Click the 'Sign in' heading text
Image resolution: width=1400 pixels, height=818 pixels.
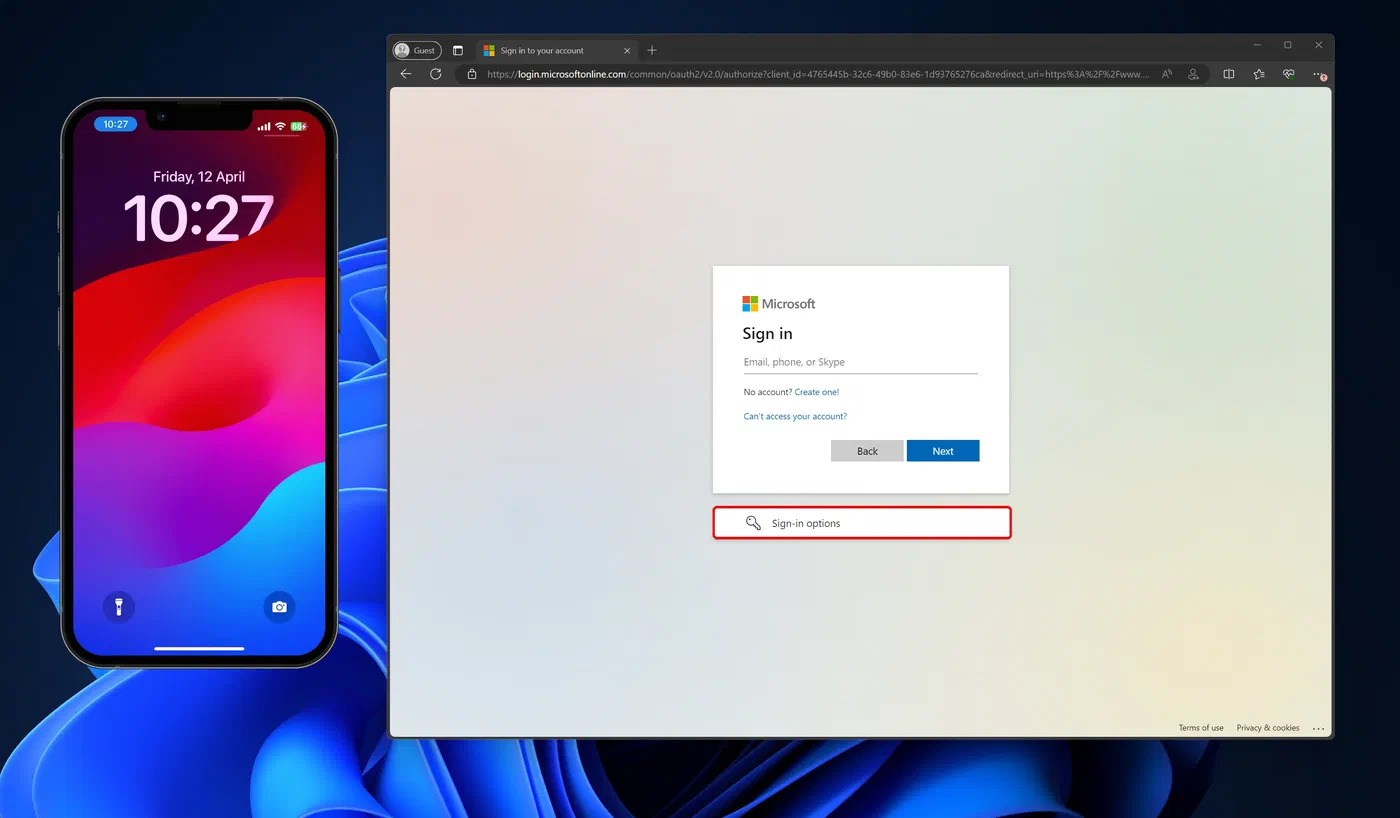point(767,334)
